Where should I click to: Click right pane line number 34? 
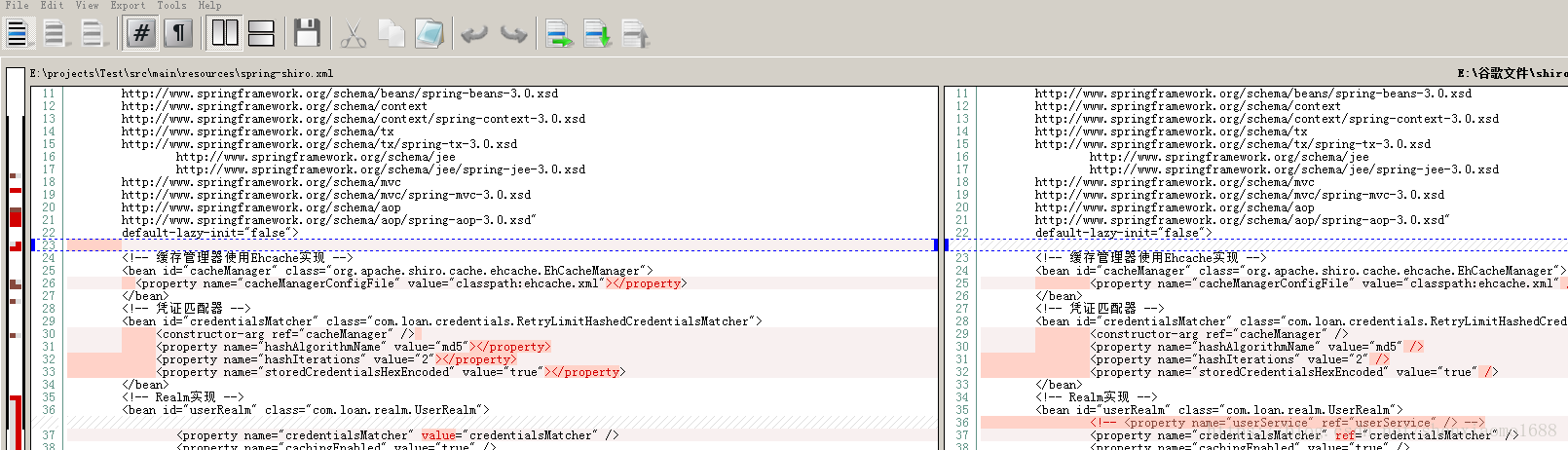click(x=962, y=397)
